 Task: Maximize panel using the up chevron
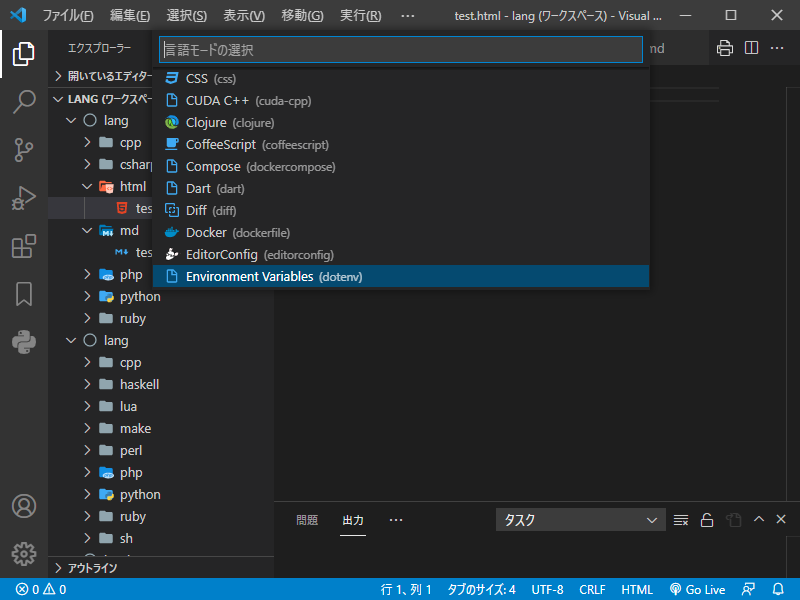tap(759, 519)
